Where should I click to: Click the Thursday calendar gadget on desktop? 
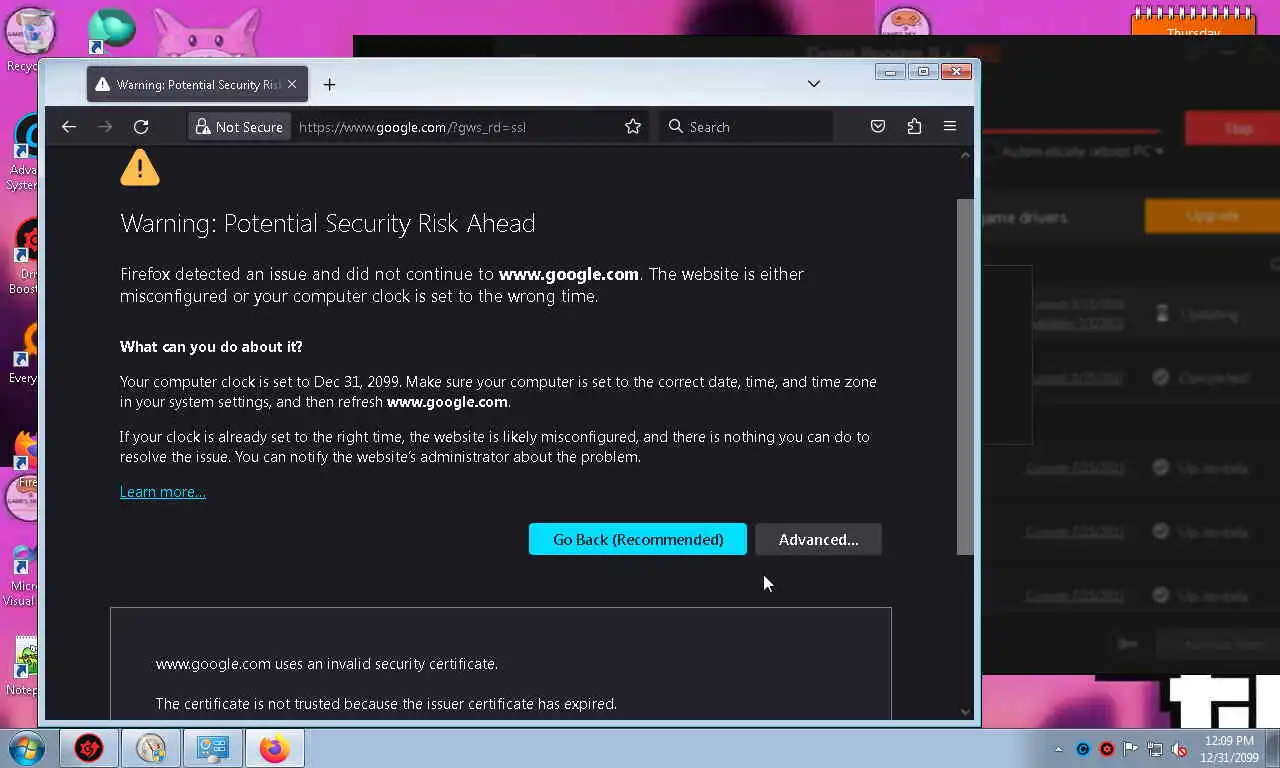pos(1192,22)
